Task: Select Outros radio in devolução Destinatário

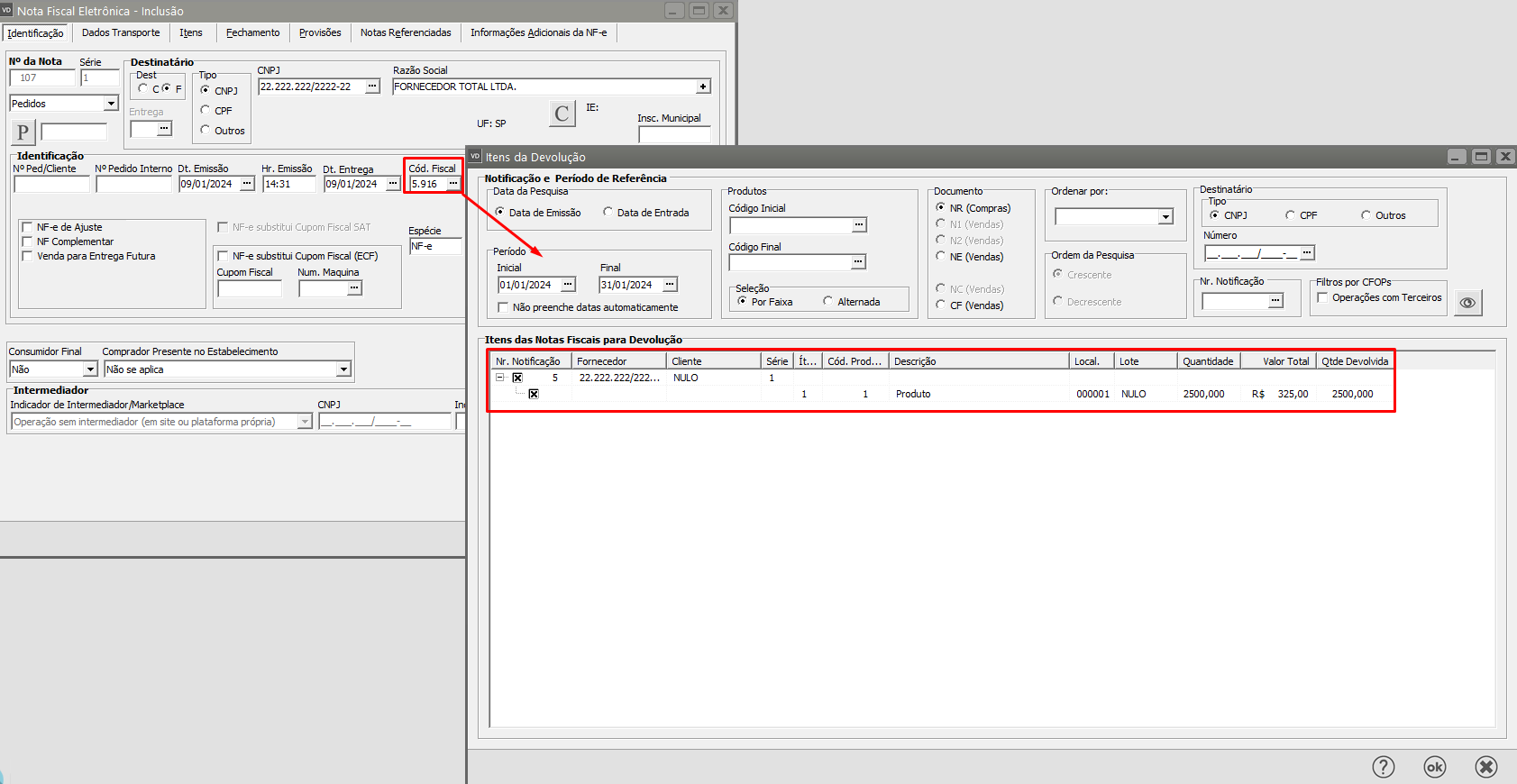Action: (1366, 215)
